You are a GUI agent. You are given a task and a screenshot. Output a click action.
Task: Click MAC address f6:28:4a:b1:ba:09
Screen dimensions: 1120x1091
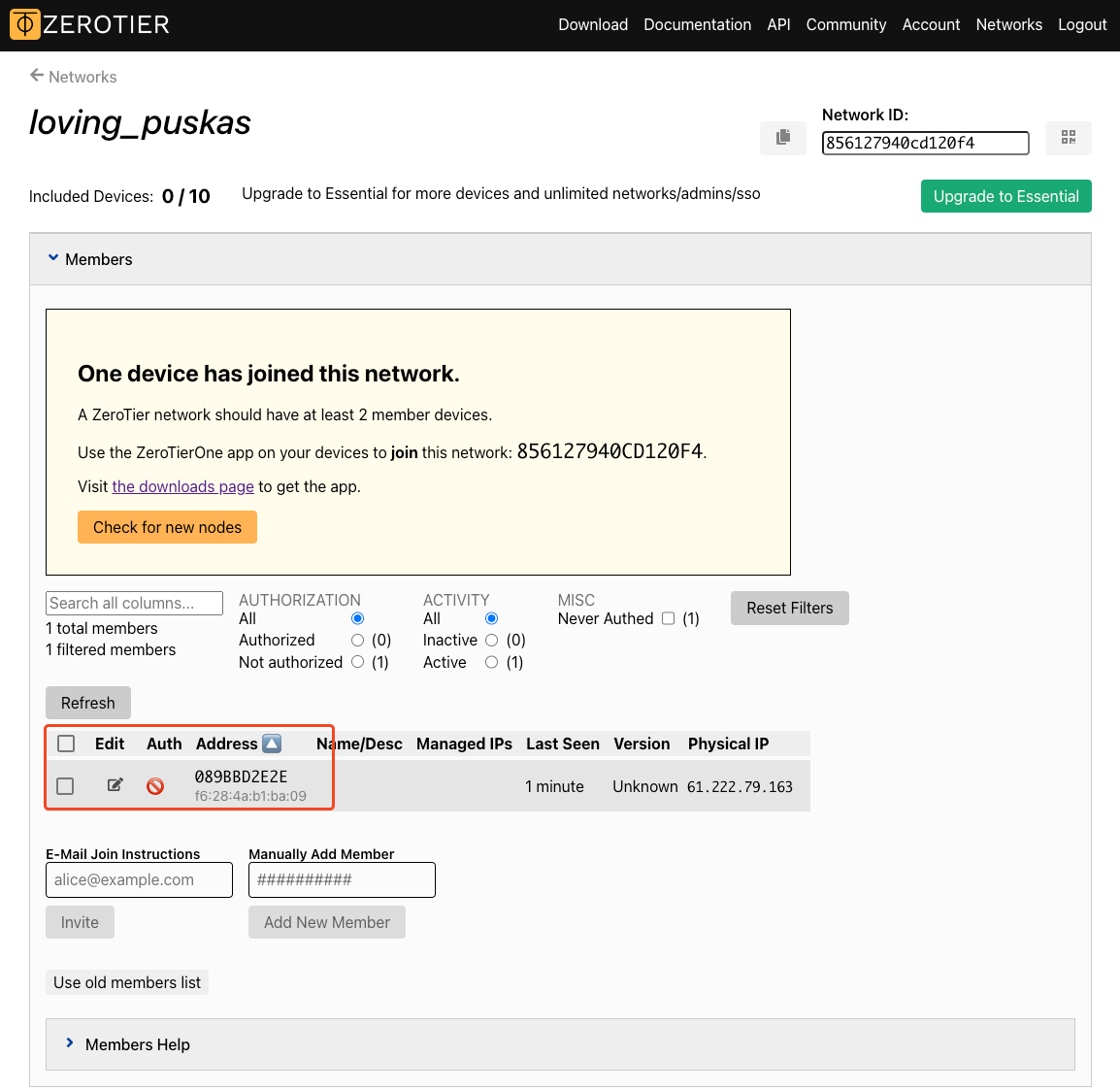[250, 796]
